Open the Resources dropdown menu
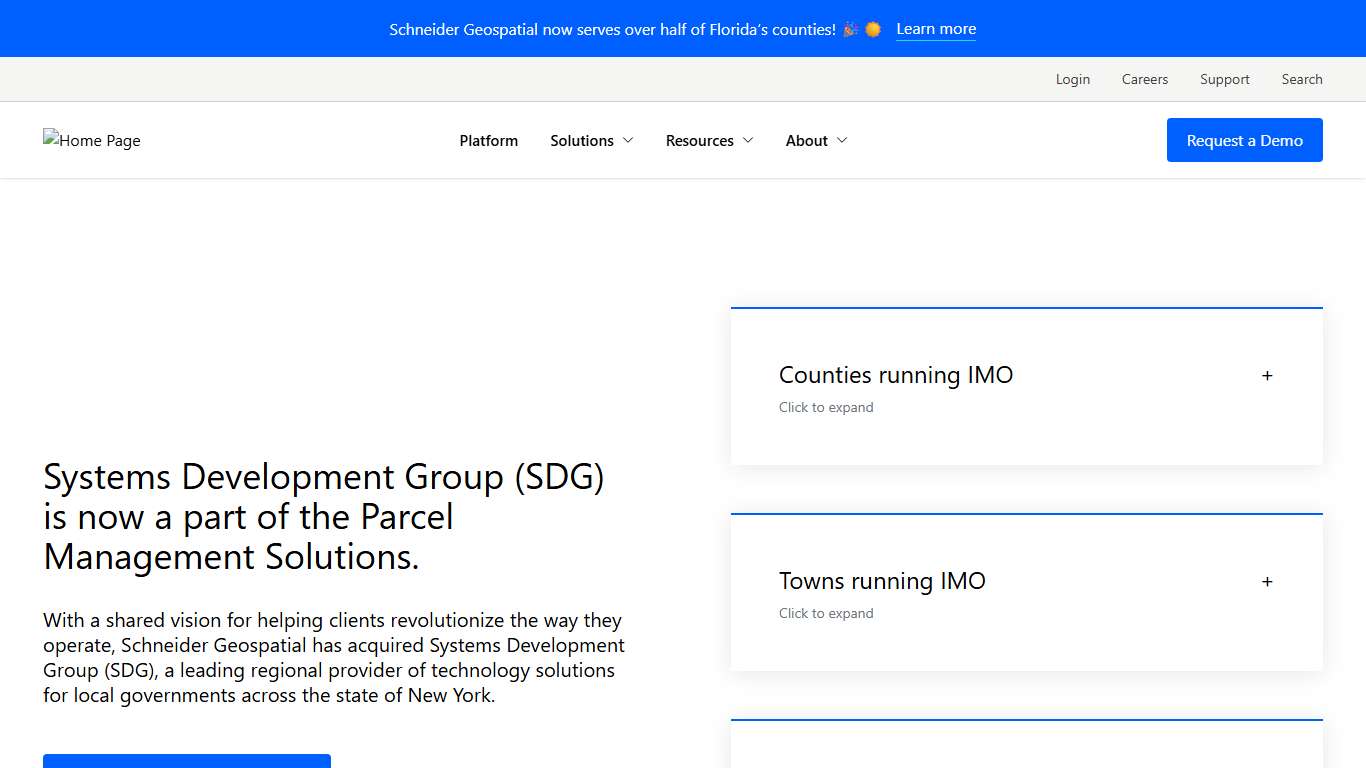Screen dimensions: 1366x768 pos(709,140)
